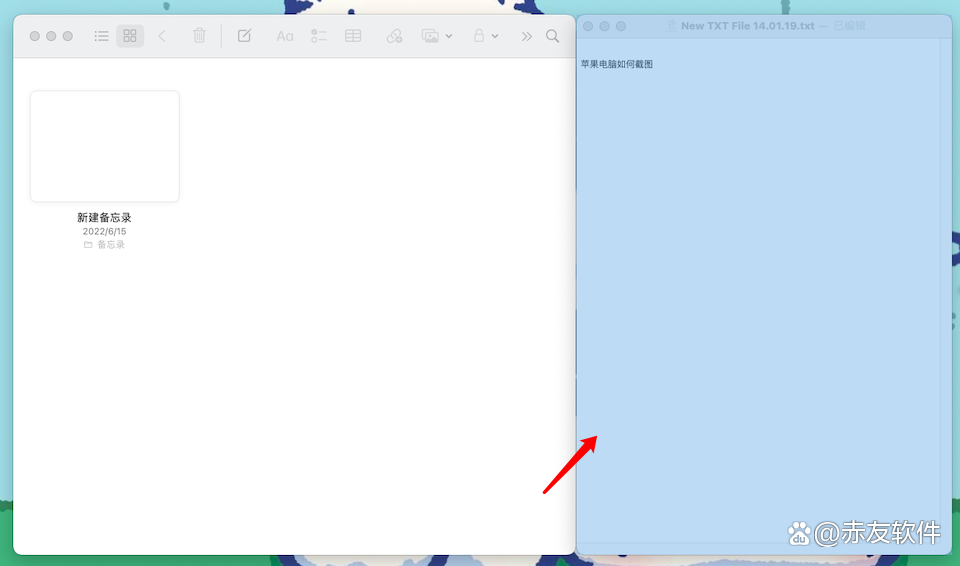The width and height of the screenshot is (960, 566).
Task: Click the New TXT File 14.01.19.txt title
Action: (747, 26)
